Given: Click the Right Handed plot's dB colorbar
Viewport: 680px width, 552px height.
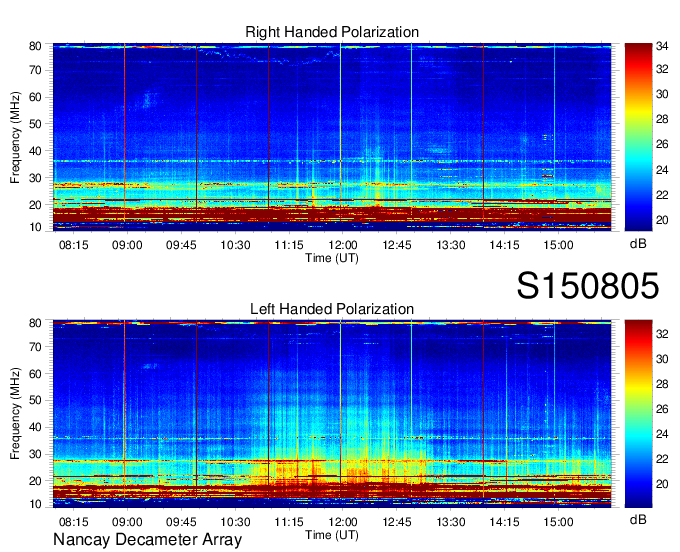Looking at the screenshot, I should pyautogui.click(x=638, y=137).
